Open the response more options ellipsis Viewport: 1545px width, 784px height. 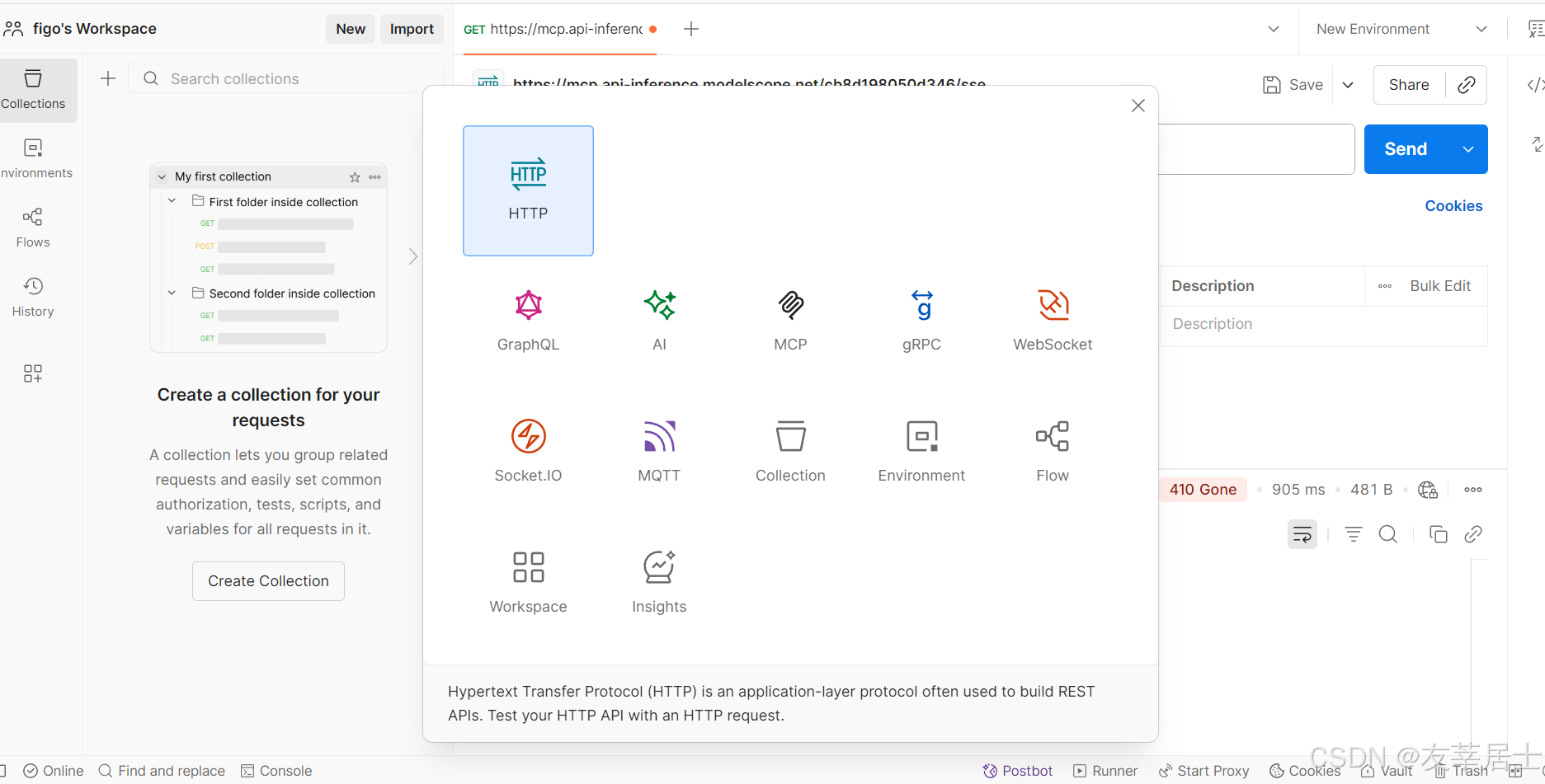pos(1473,490)
